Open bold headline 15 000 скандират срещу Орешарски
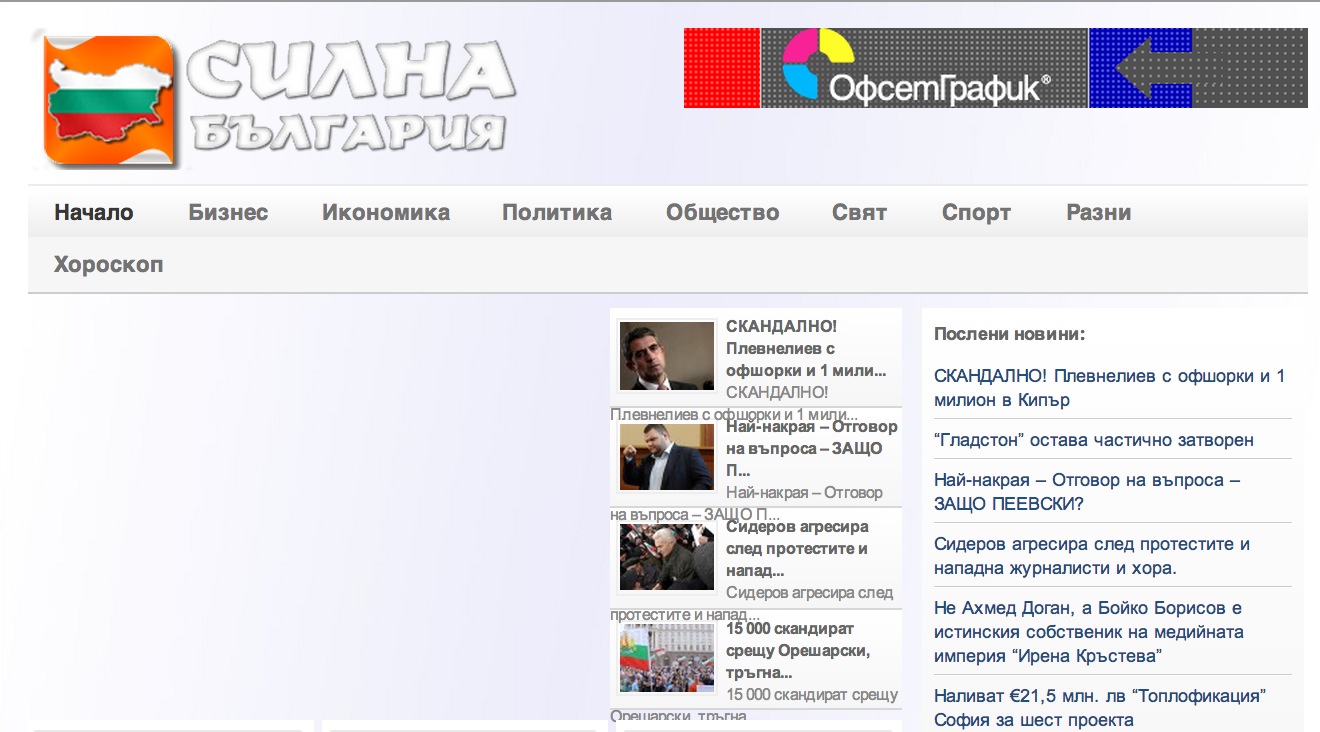This screenshot has width=1320, height=732. (798, 651)
